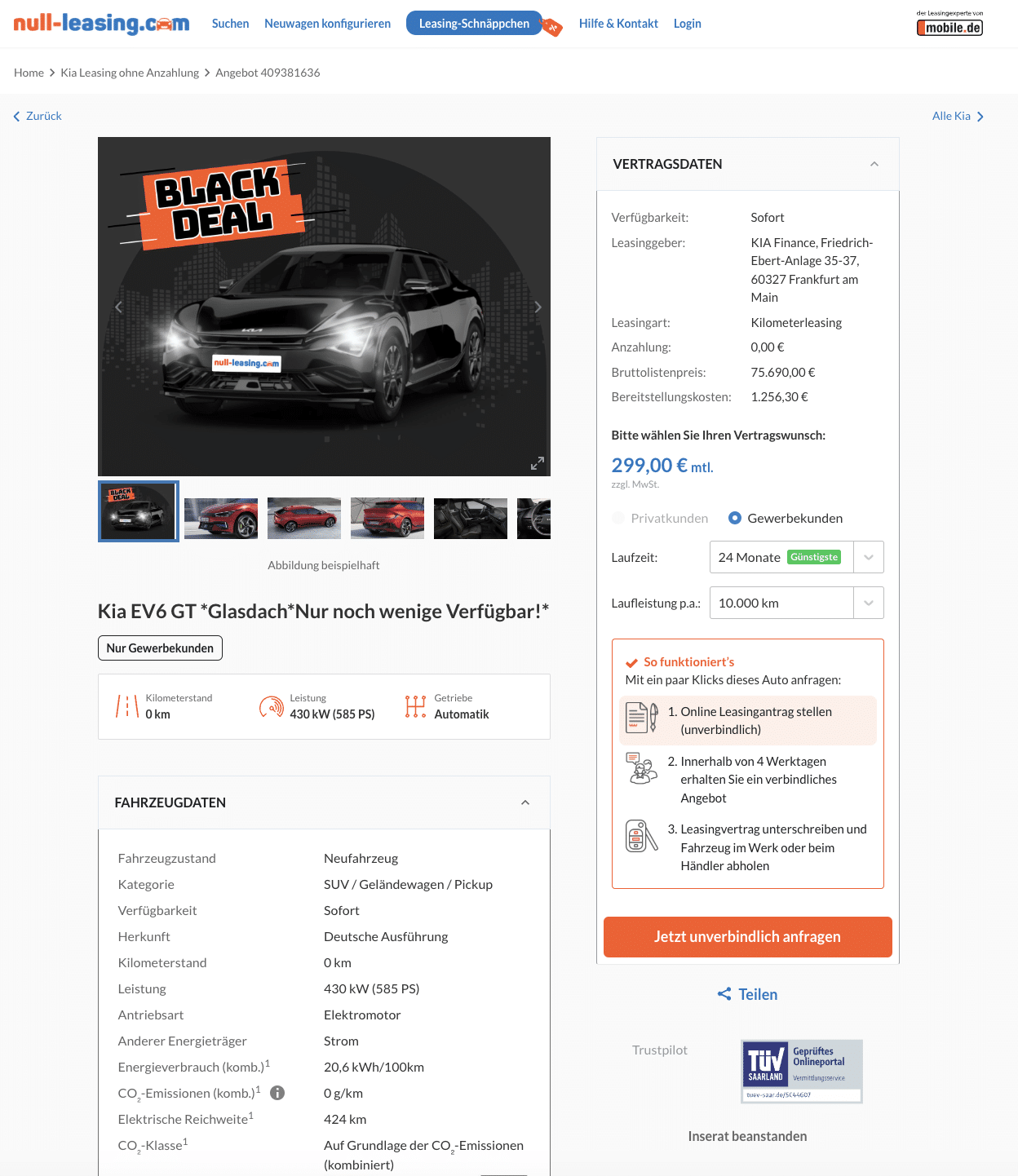Image resolution: width=1018 pixels, height=1176 pixels.
Task: Click the CO2 emissions info icon
Action: point(277,1093)
